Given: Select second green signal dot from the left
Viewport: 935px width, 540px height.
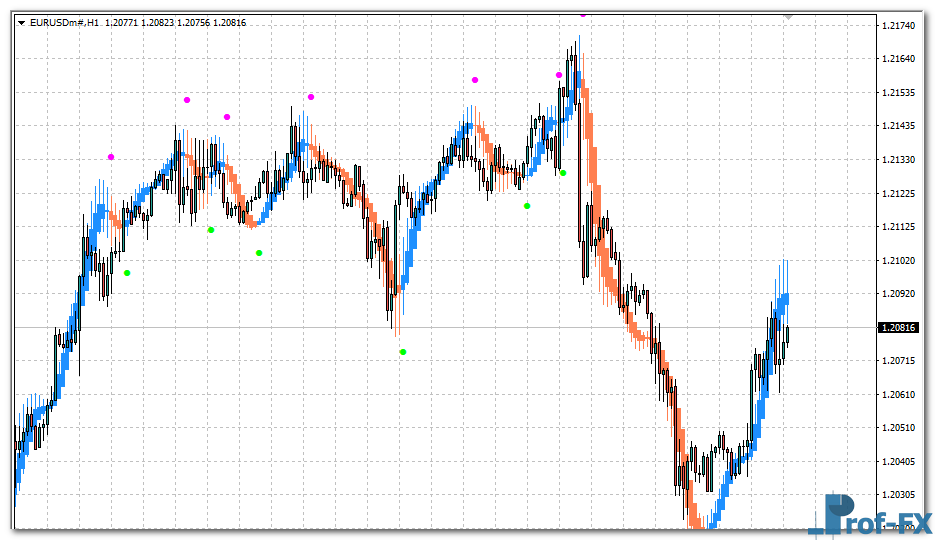Looking at the screenshot, I should click(x=211, y=230).
